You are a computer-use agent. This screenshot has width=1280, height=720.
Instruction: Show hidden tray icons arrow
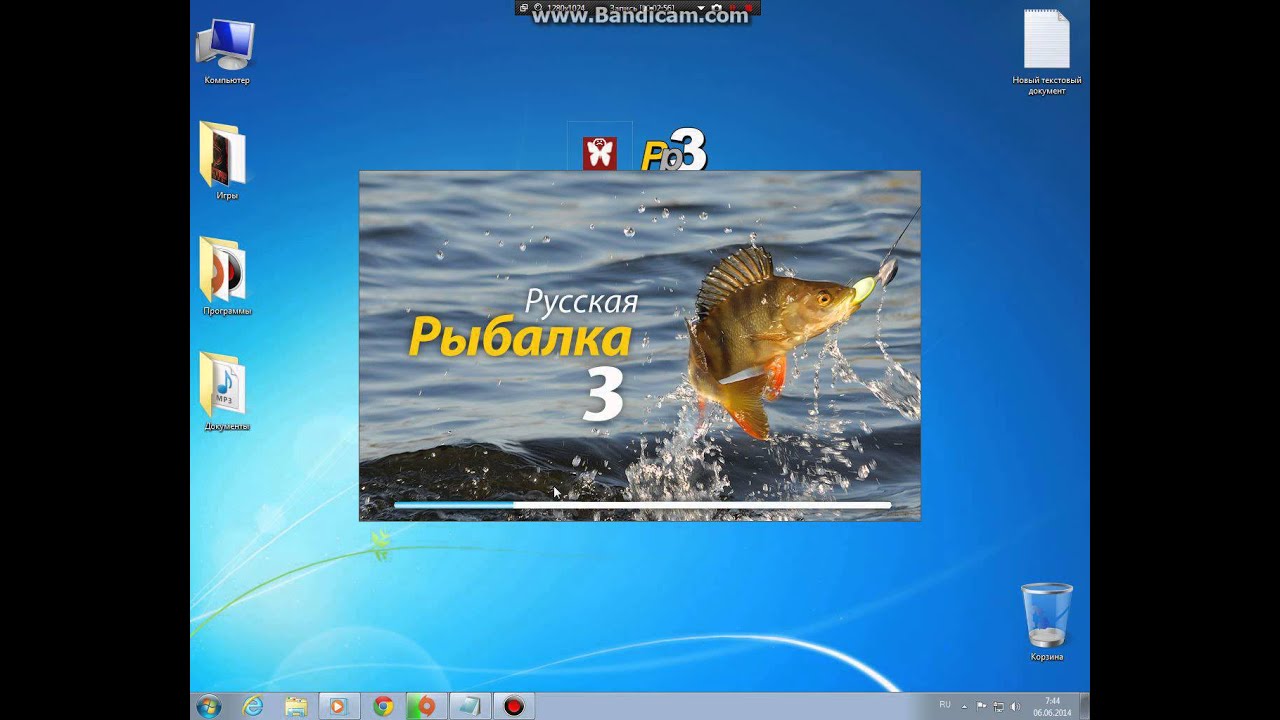[x=965, y=707]
